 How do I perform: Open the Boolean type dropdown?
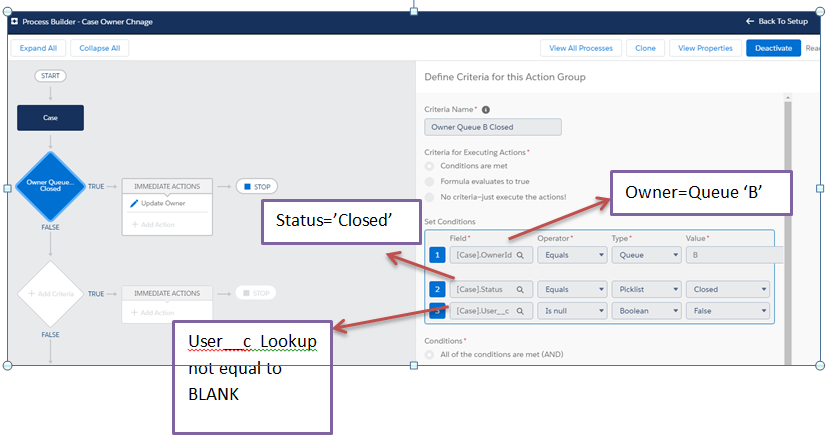click(x=646, y=311)
